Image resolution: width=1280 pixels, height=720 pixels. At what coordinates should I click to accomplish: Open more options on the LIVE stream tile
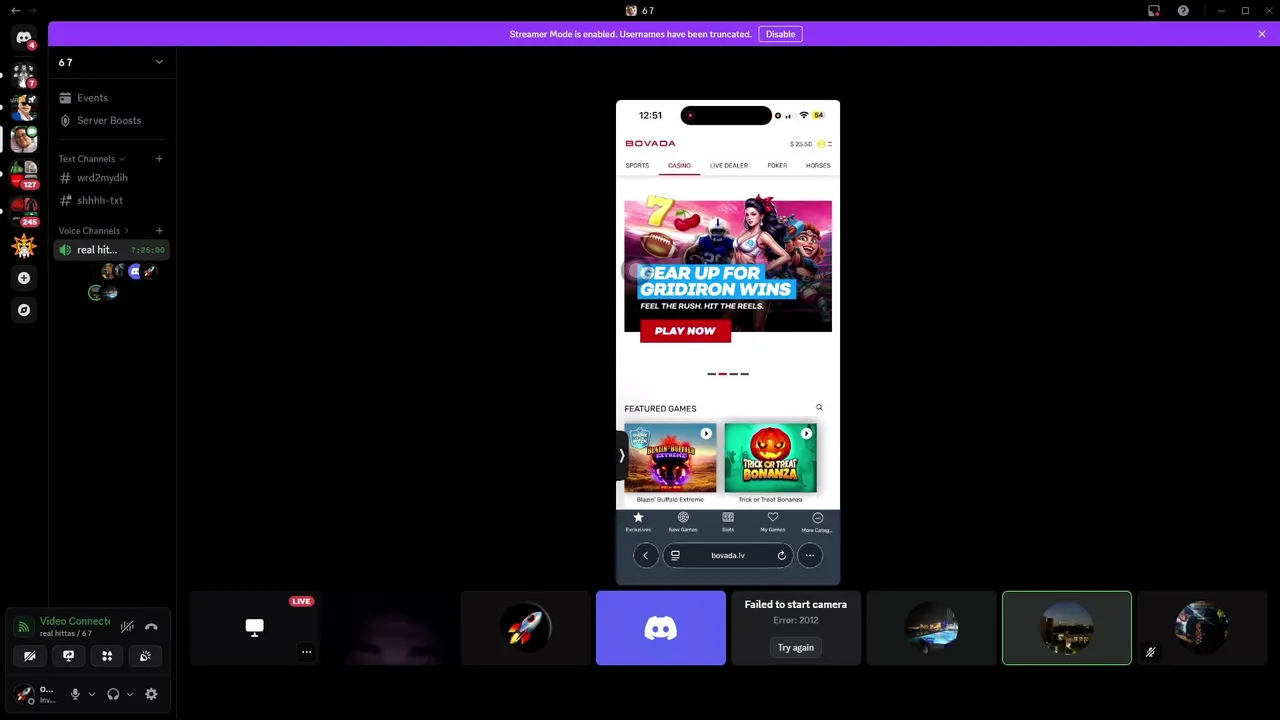[306, 652]
